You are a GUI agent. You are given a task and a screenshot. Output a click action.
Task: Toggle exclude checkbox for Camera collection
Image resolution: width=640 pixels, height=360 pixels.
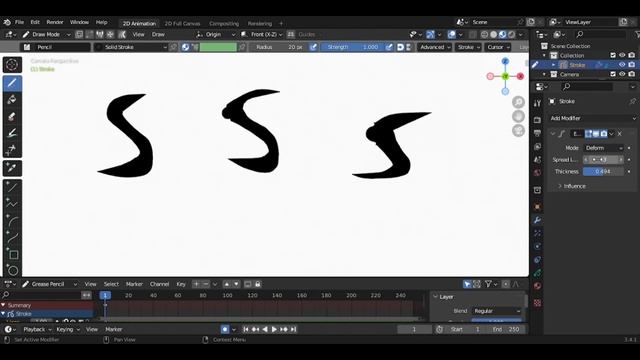[613, 74]
